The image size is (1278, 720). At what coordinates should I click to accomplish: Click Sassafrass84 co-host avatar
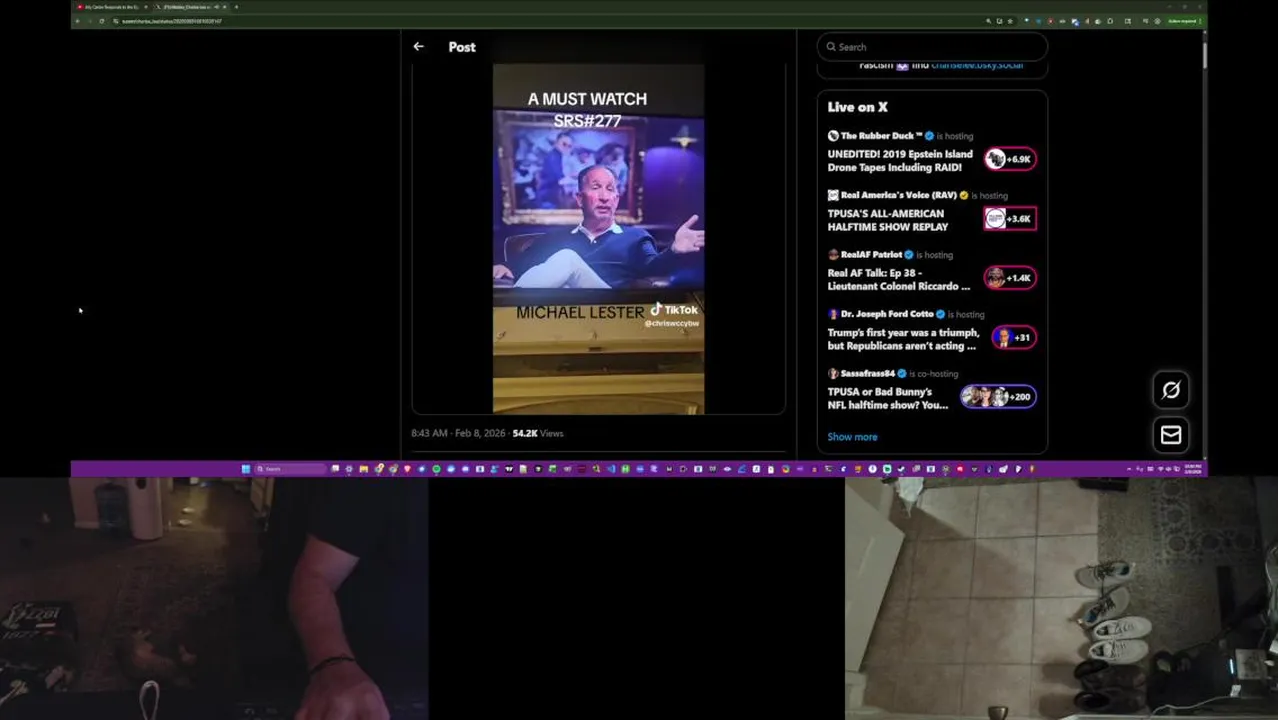tap(833, 374)
